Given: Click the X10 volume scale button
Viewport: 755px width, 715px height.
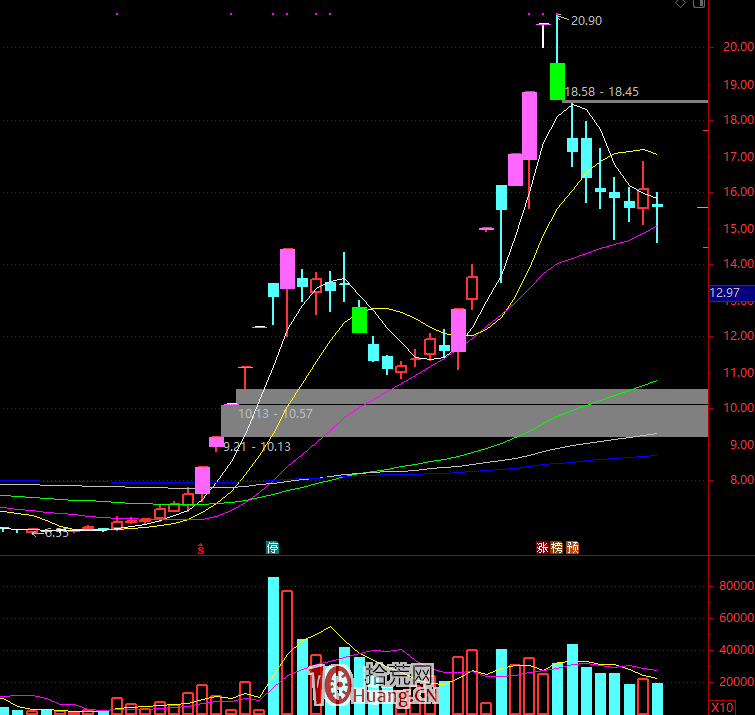Looking at the screenshot, I should [x=722, y=707].
